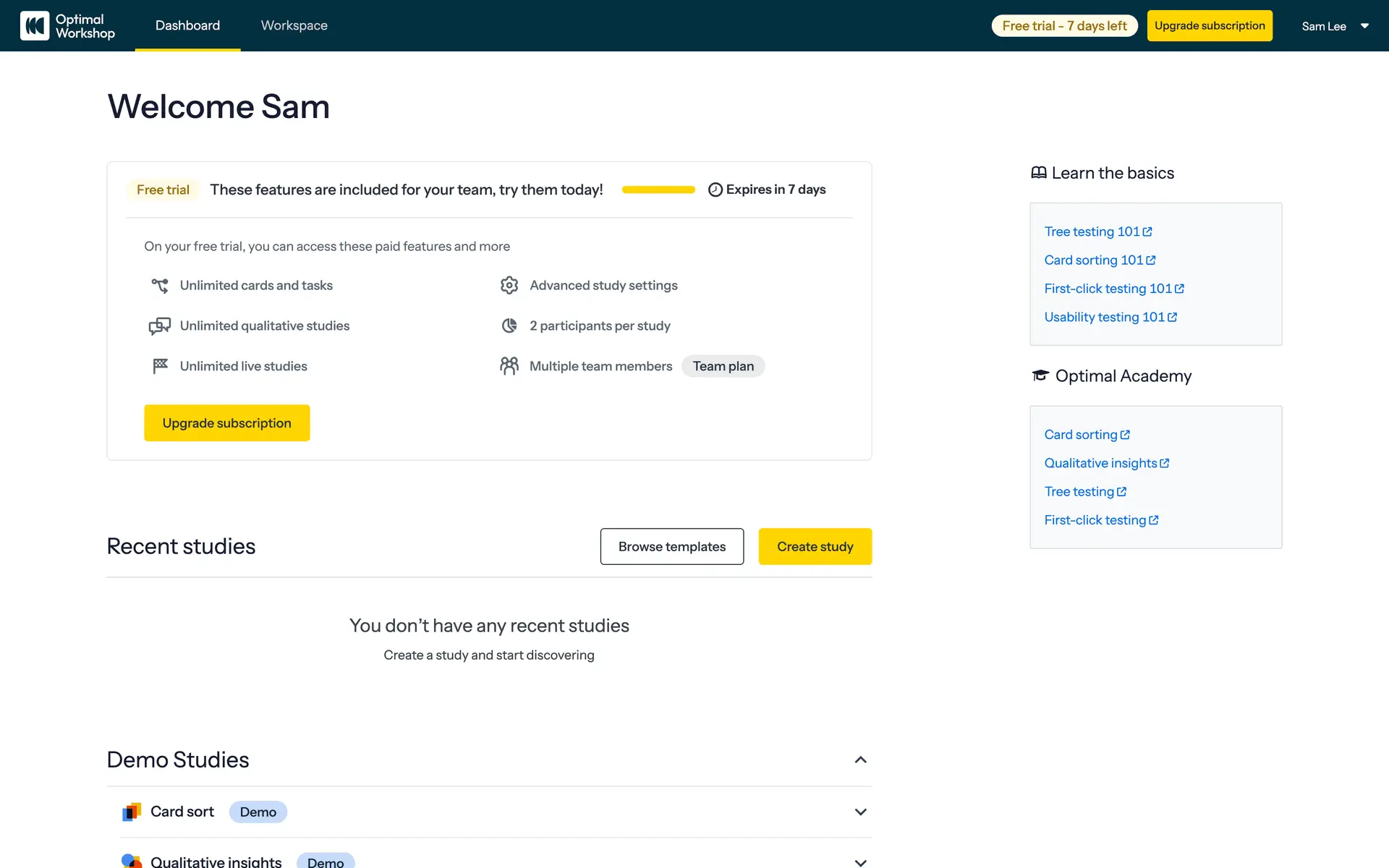
Task: Click the clock icon beside Expires in 7 days
Action: (x=715, y=190)
